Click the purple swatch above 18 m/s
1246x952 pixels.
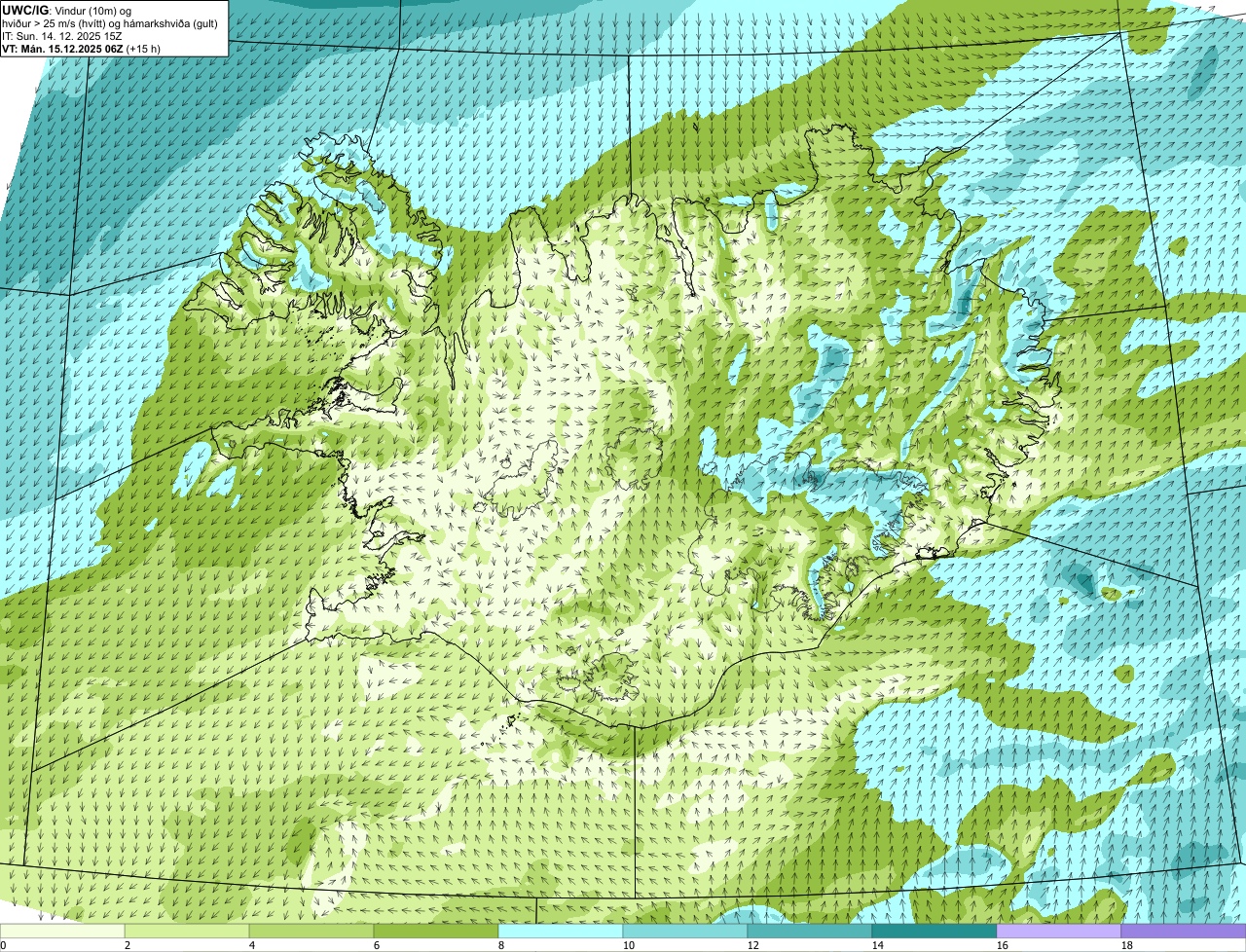click(1184, 931)
